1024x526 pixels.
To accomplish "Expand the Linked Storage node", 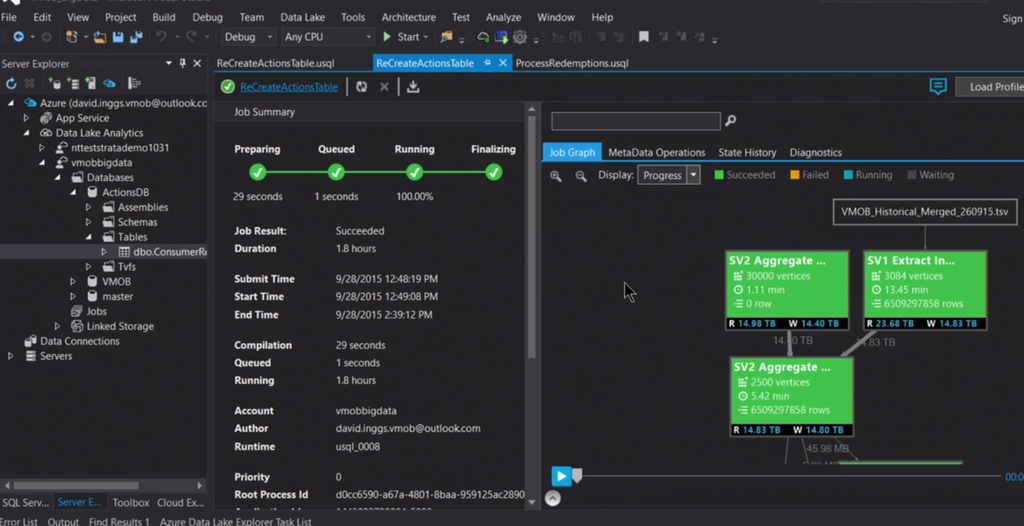I will click(58, 326).
